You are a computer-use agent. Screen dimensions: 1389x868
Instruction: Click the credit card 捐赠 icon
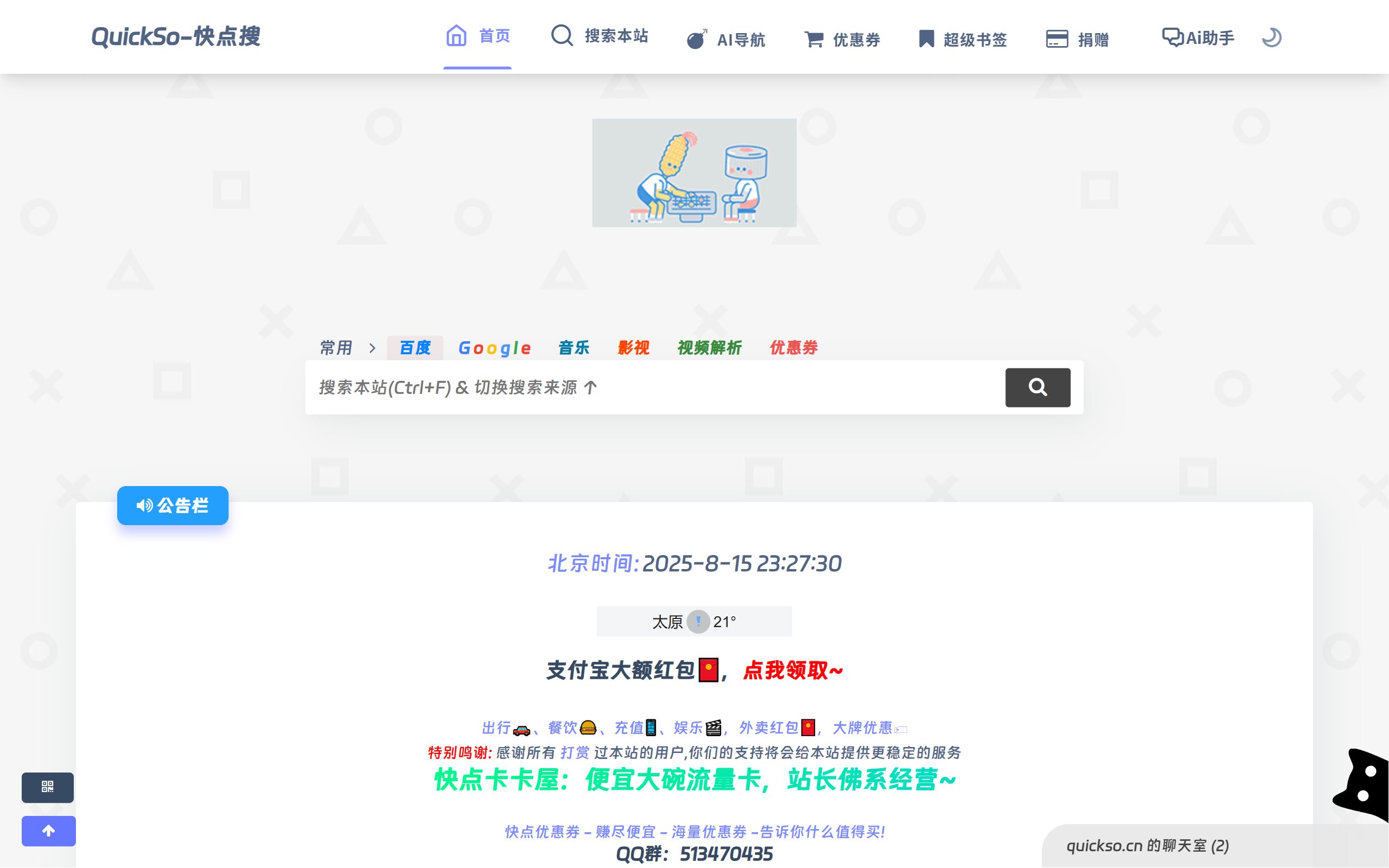1057,40
